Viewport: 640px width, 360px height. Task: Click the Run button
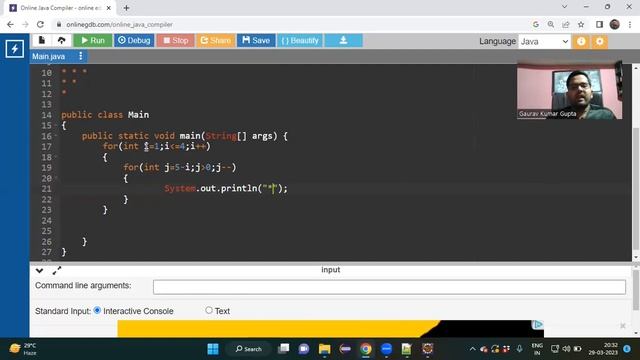(x=93, y=40)
